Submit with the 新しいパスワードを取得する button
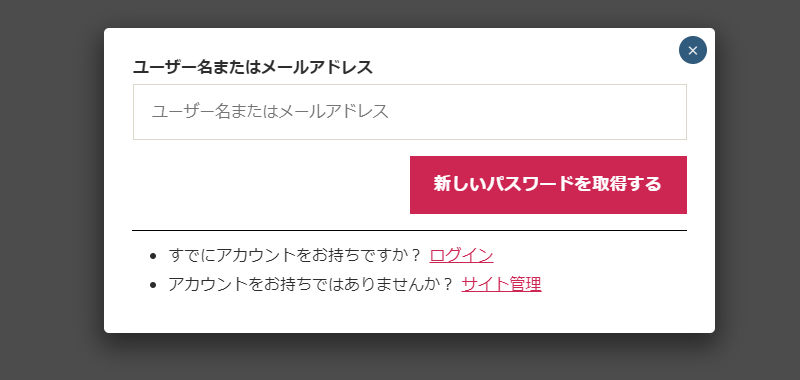The image size is (800, 380). pyautogui.click(x=548, y=185)
